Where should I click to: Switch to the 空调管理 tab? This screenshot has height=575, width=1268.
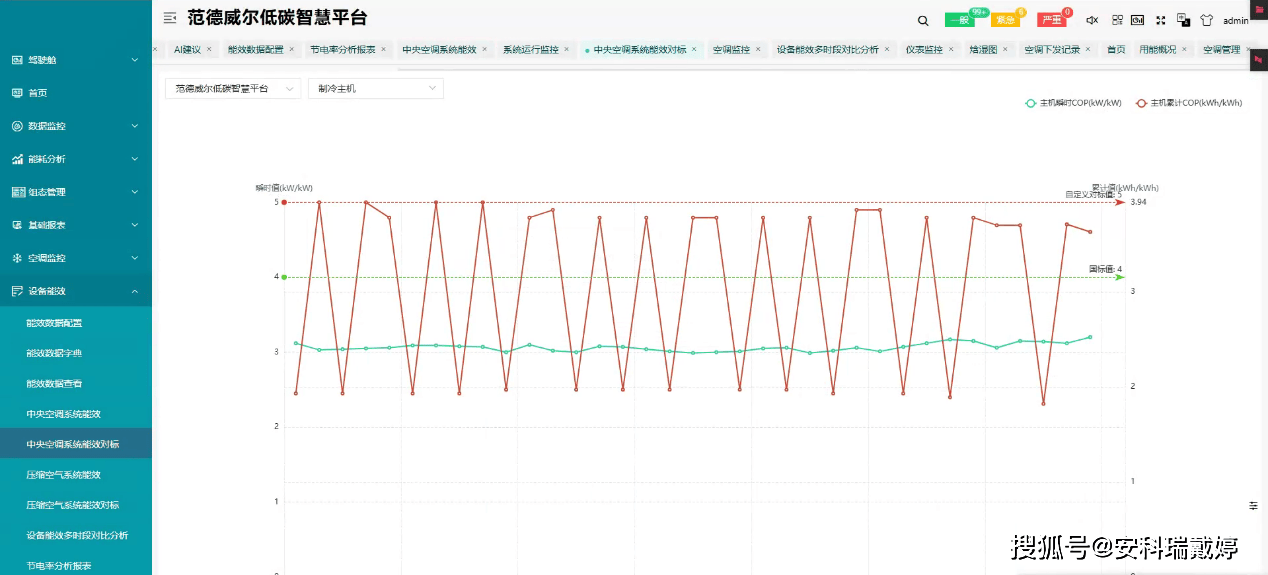tap(1221, 49)
